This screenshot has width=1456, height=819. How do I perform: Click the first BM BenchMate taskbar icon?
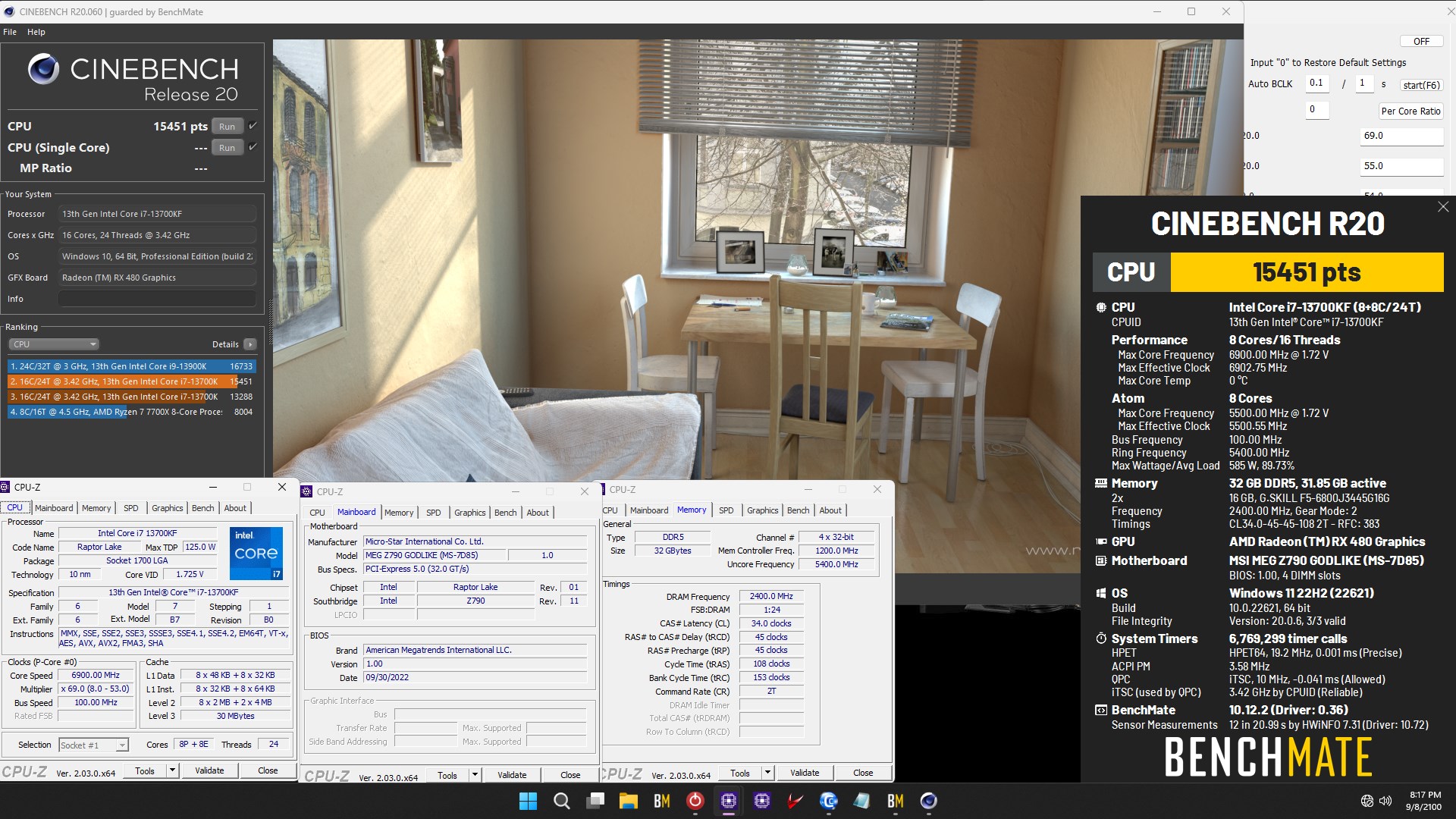point(661,801)
